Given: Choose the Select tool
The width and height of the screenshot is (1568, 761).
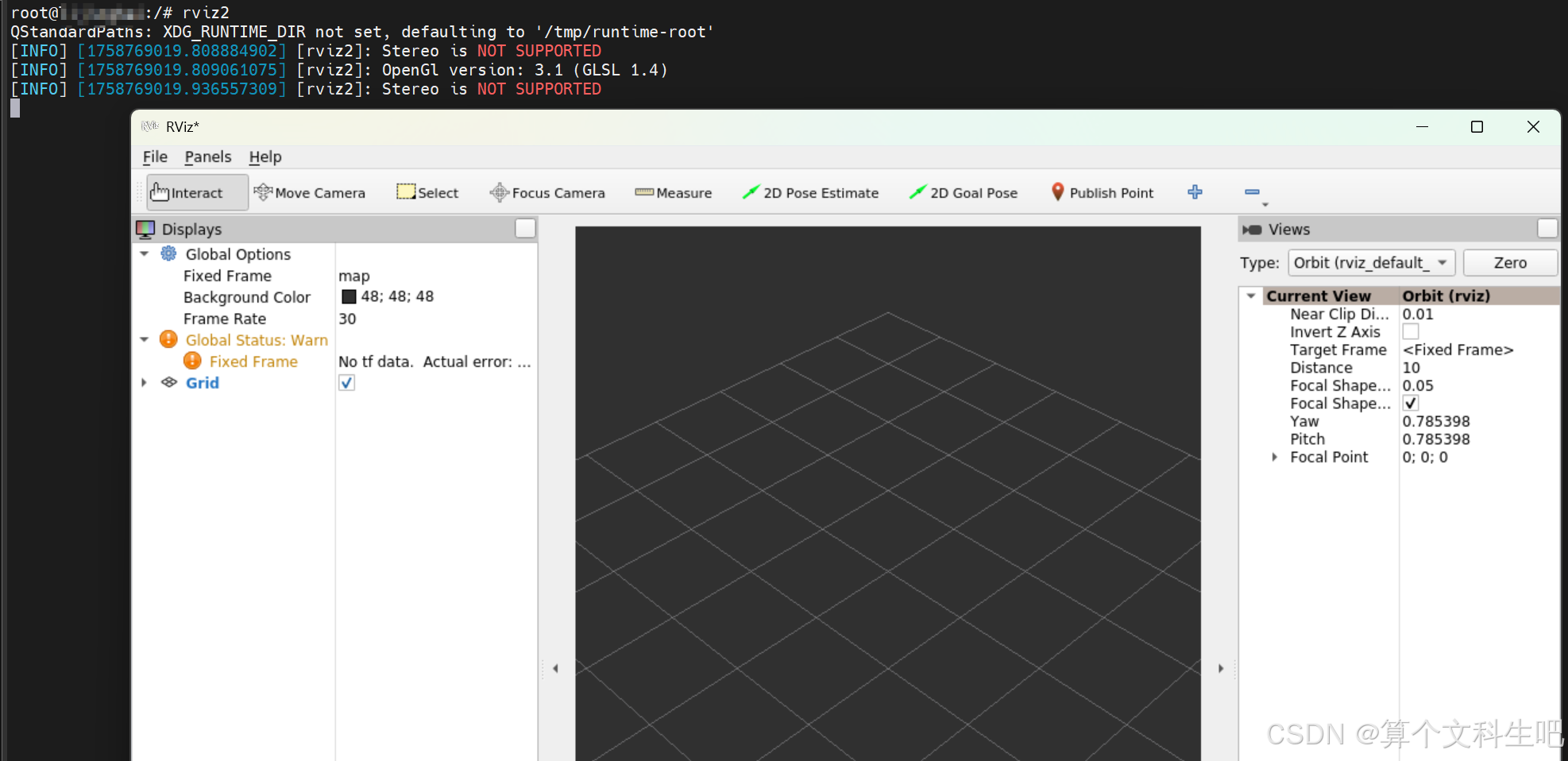Looking at the screenshot, I should (x=427, y=193).
